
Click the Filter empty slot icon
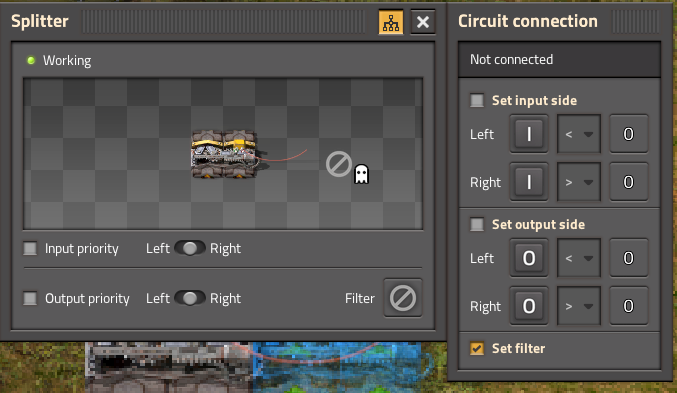tap(403, 298)
